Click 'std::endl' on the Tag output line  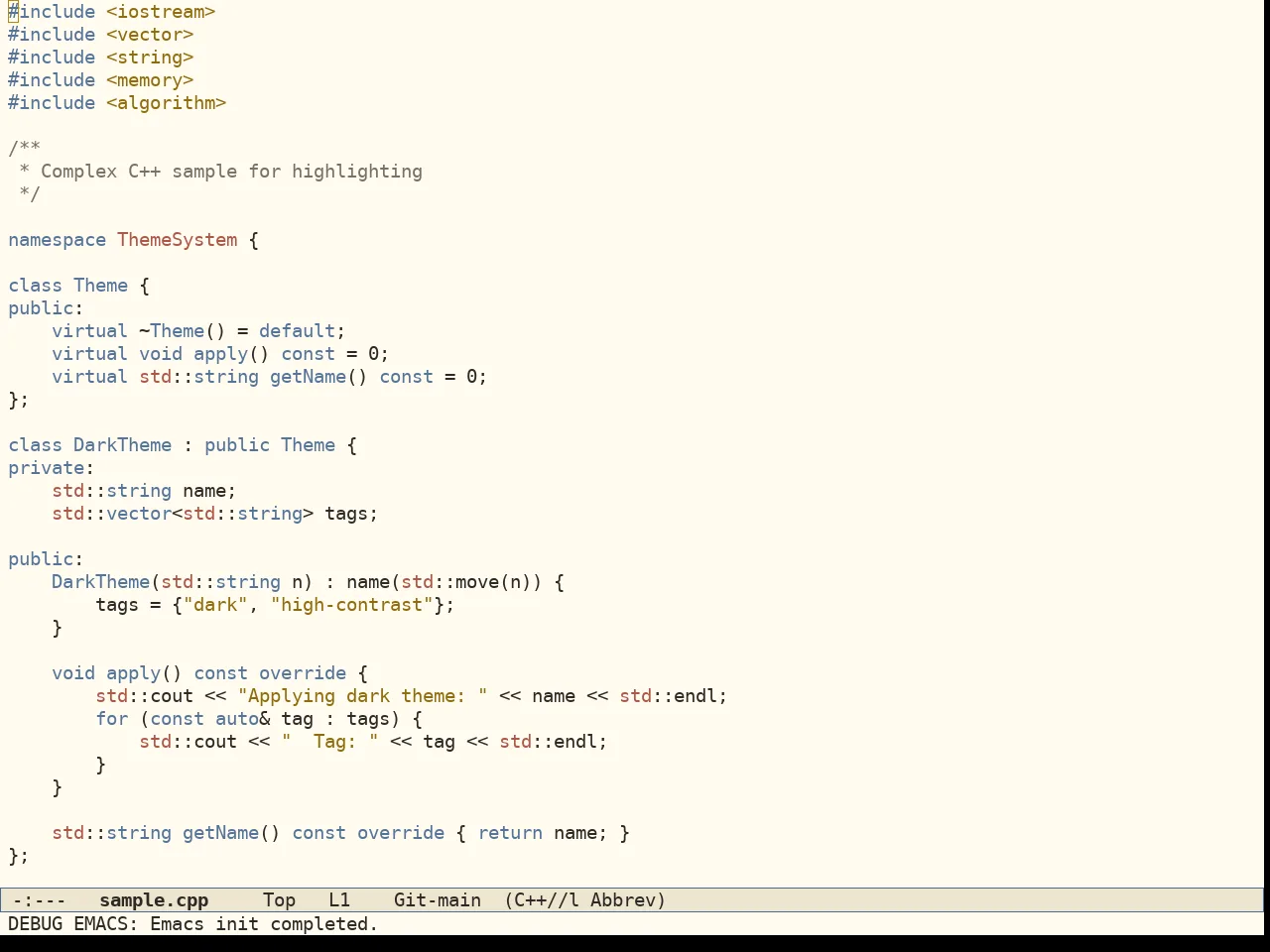coord(548,742)
